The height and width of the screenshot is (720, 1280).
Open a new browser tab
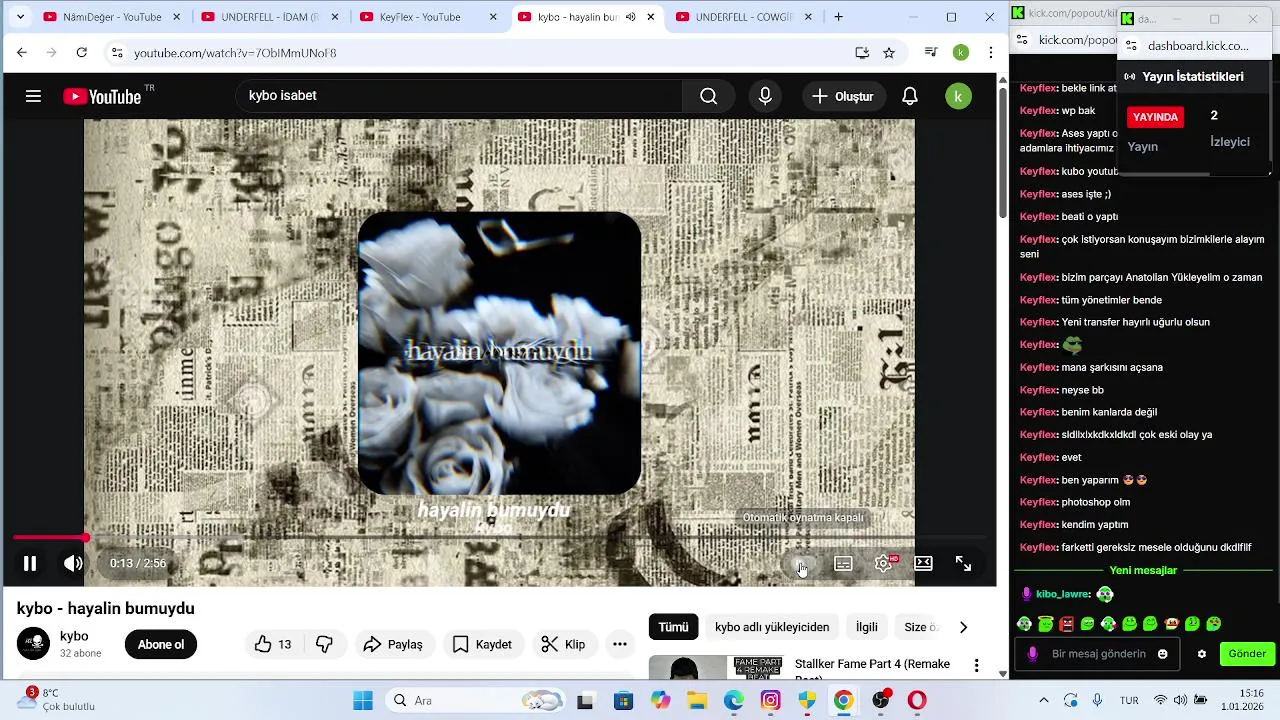click(838, 17)
